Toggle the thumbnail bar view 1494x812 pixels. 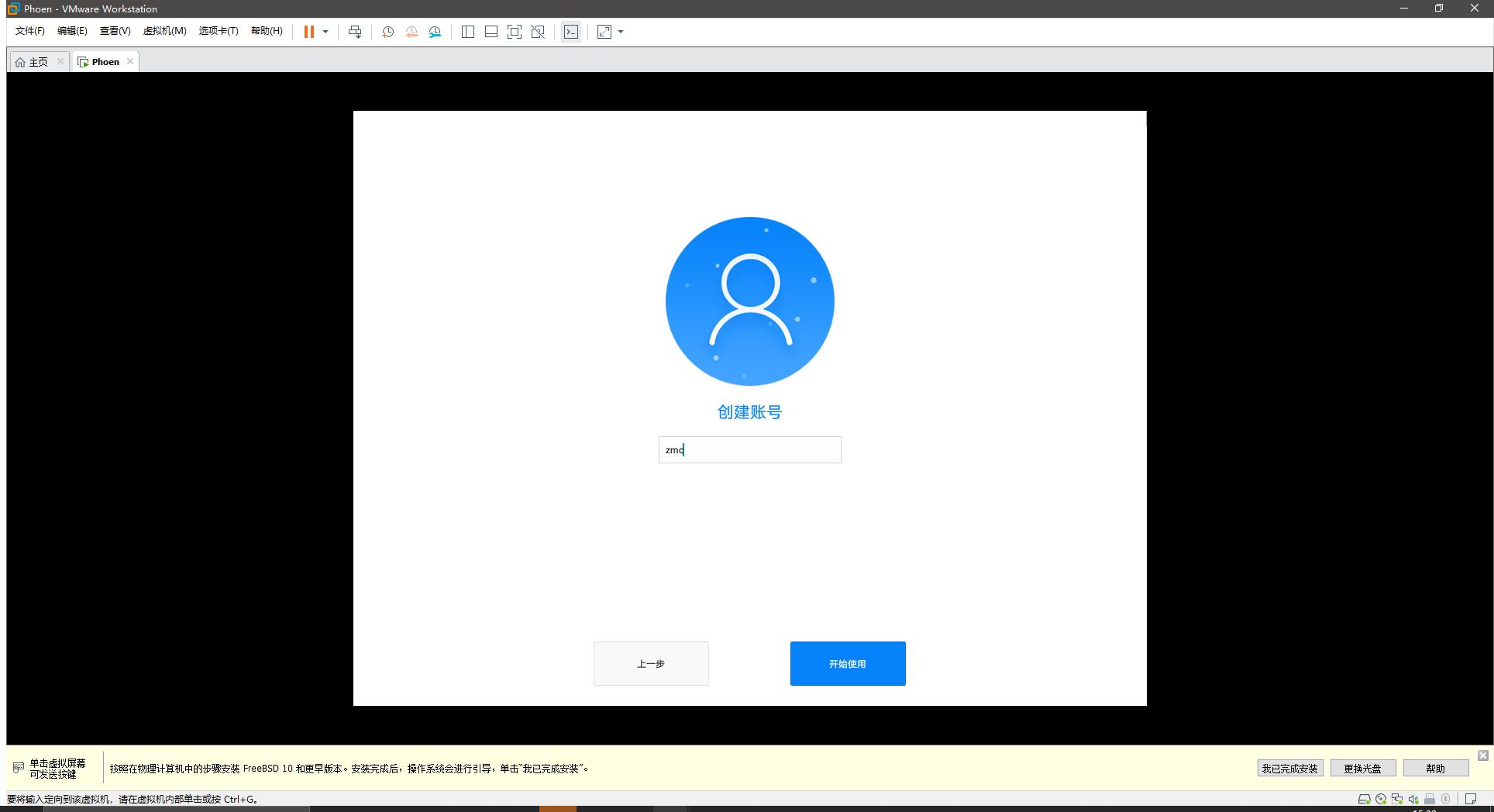click(x=491, y=32)
